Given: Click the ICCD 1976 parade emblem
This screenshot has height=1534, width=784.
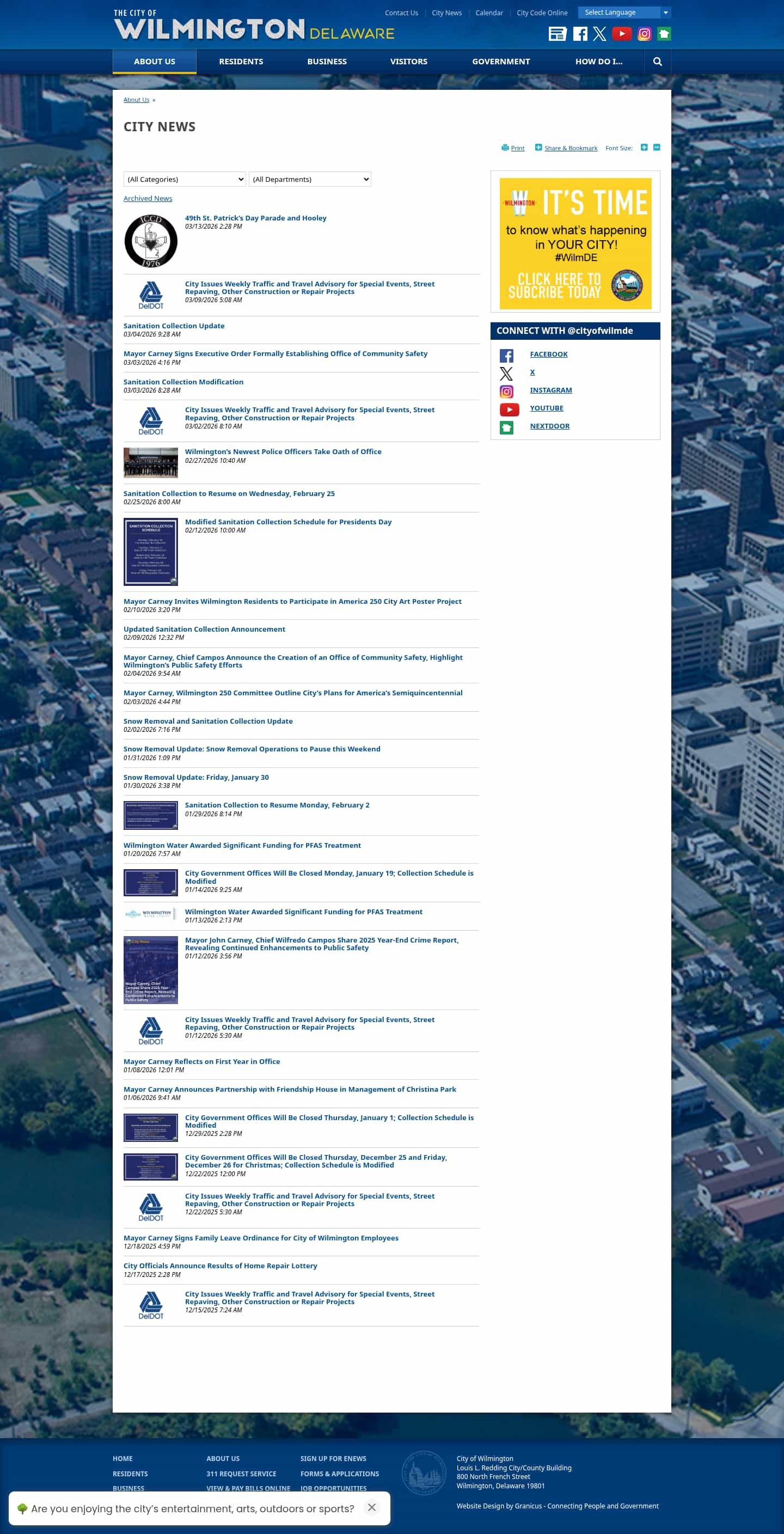Looking at the screenshot, I should (151, 241).
